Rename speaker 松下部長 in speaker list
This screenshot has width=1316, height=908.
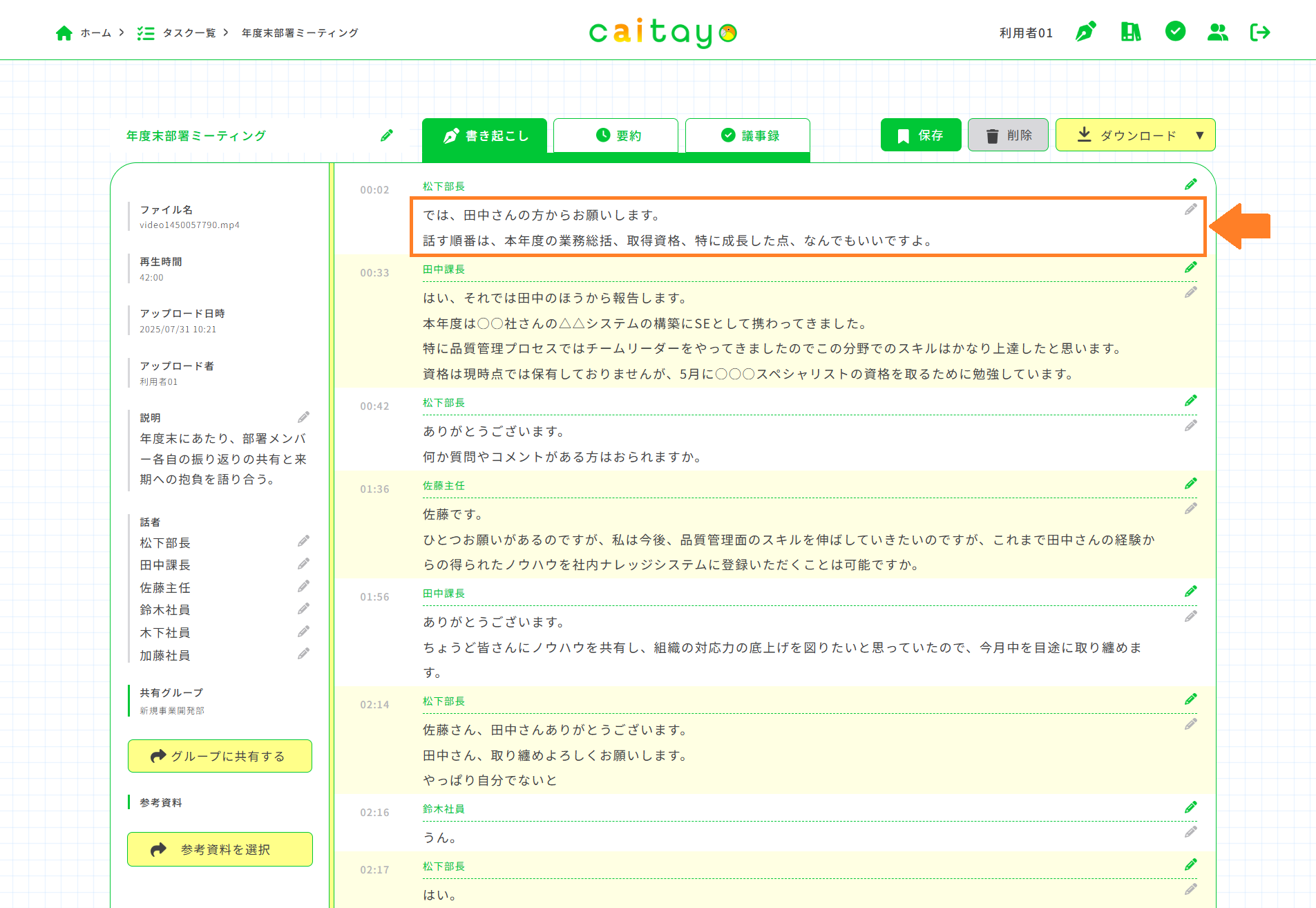click(x=303, y=541)
